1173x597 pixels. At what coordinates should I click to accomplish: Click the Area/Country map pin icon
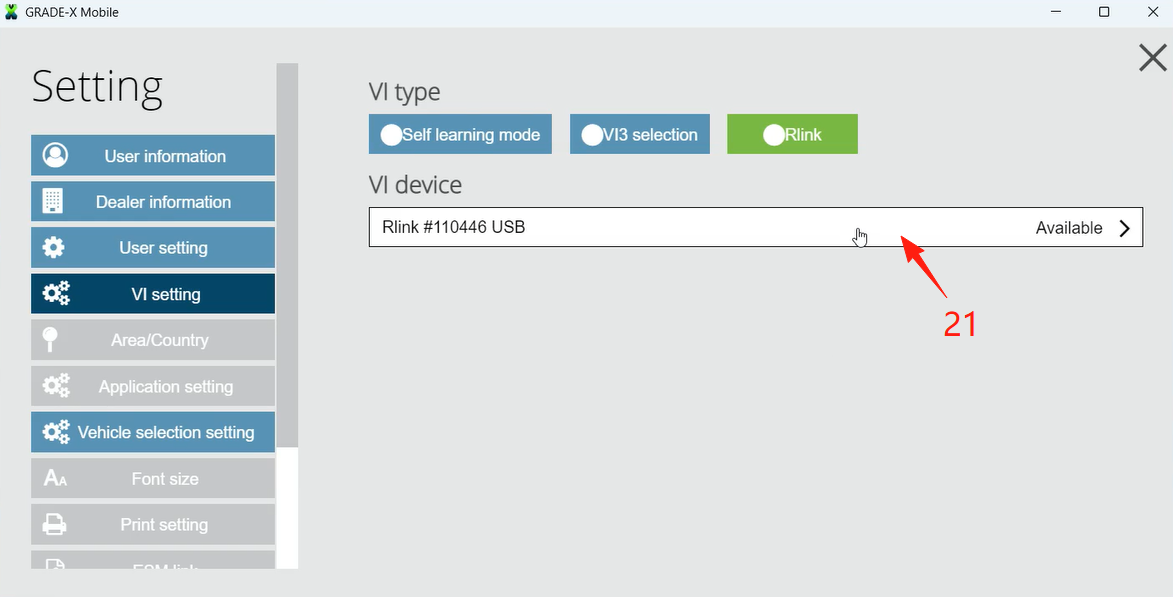[x=49, y=340]
